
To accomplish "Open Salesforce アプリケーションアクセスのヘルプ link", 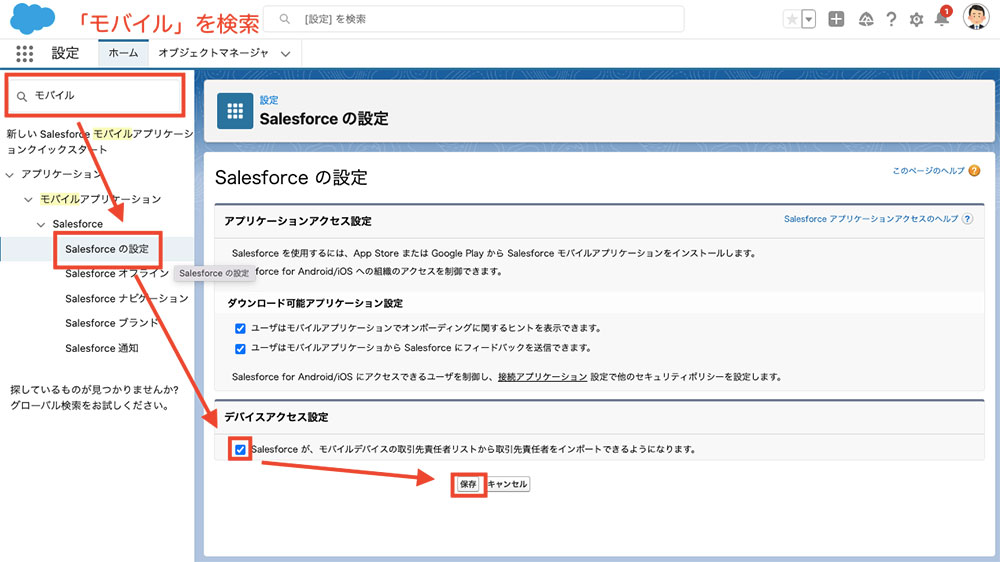I will point(871,219).
